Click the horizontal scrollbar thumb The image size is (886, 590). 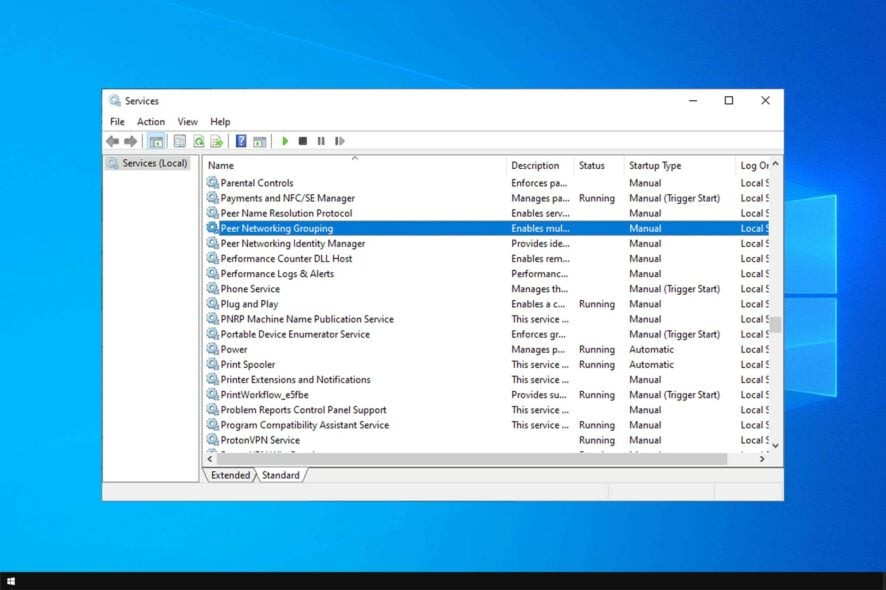click(471, 459)
